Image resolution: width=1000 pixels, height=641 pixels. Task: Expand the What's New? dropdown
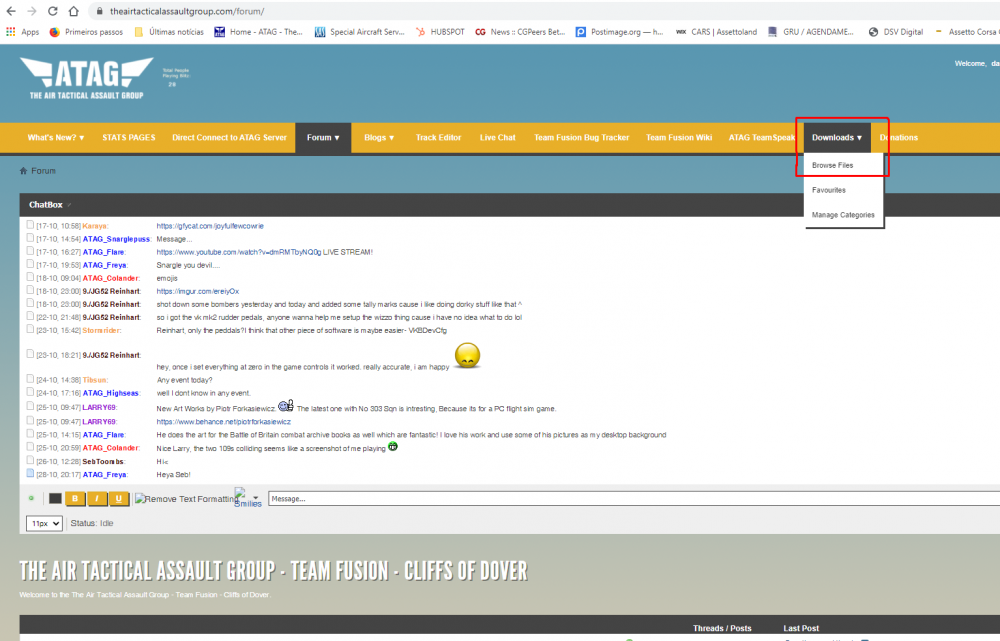click(x=53, y=137)
